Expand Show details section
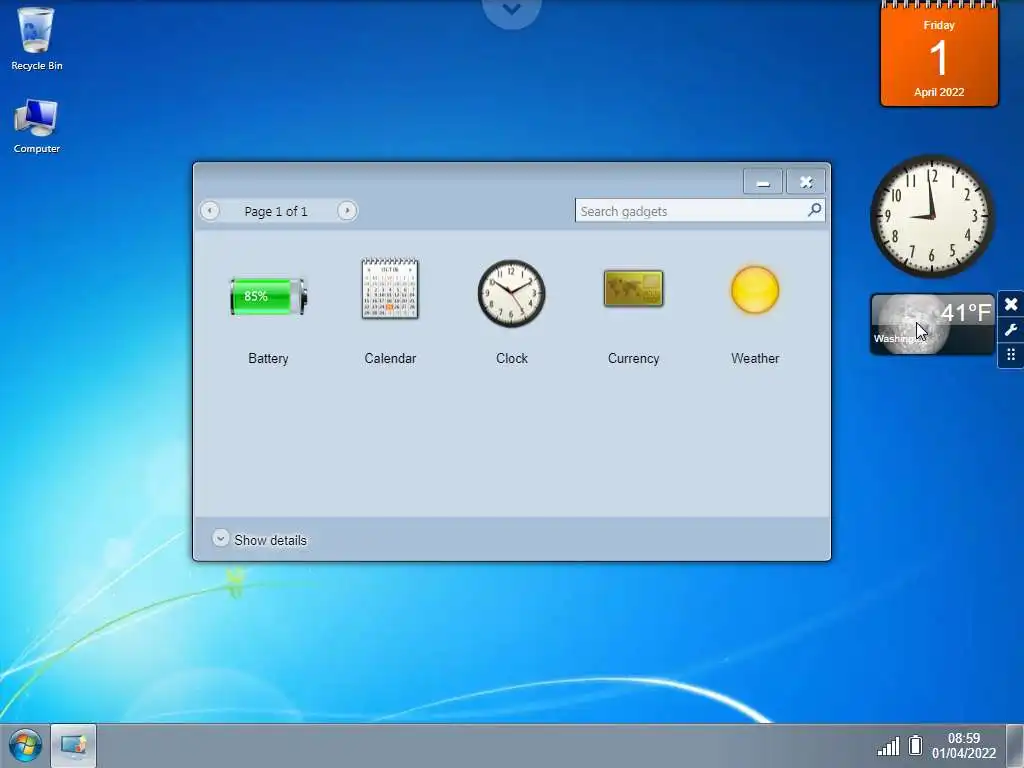Image resolution: width=1024 pixels, height=768 pixels. pos(259,539)
